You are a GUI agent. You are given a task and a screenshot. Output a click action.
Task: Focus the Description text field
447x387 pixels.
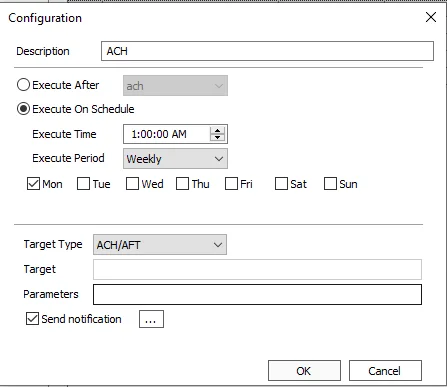[267, 51]
